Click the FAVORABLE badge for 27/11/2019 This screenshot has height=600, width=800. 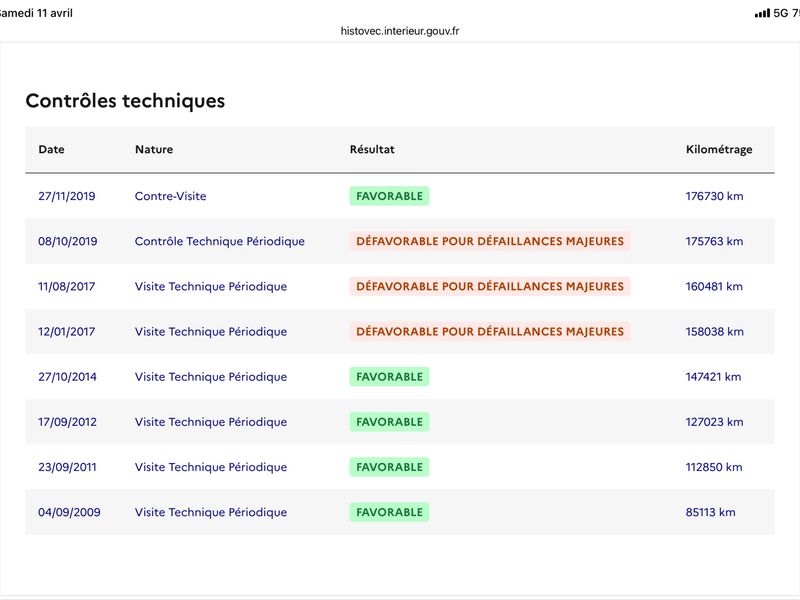coord(389,196)
